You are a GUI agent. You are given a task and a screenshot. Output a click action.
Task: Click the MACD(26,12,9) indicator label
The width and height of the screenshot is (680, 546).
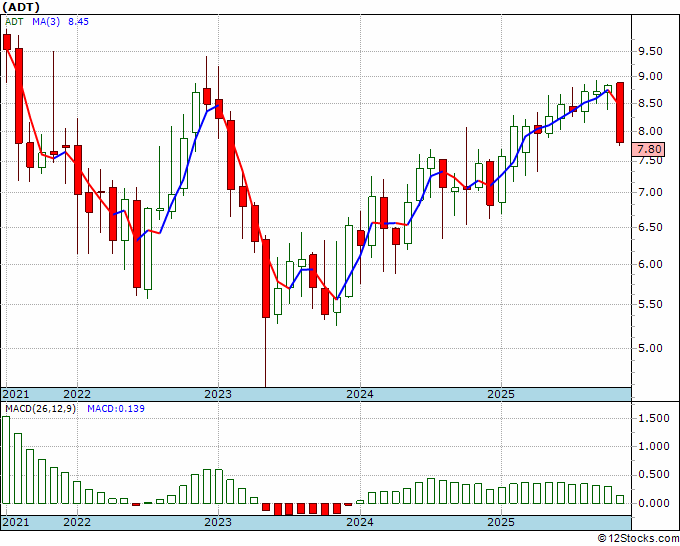point(40,409)
